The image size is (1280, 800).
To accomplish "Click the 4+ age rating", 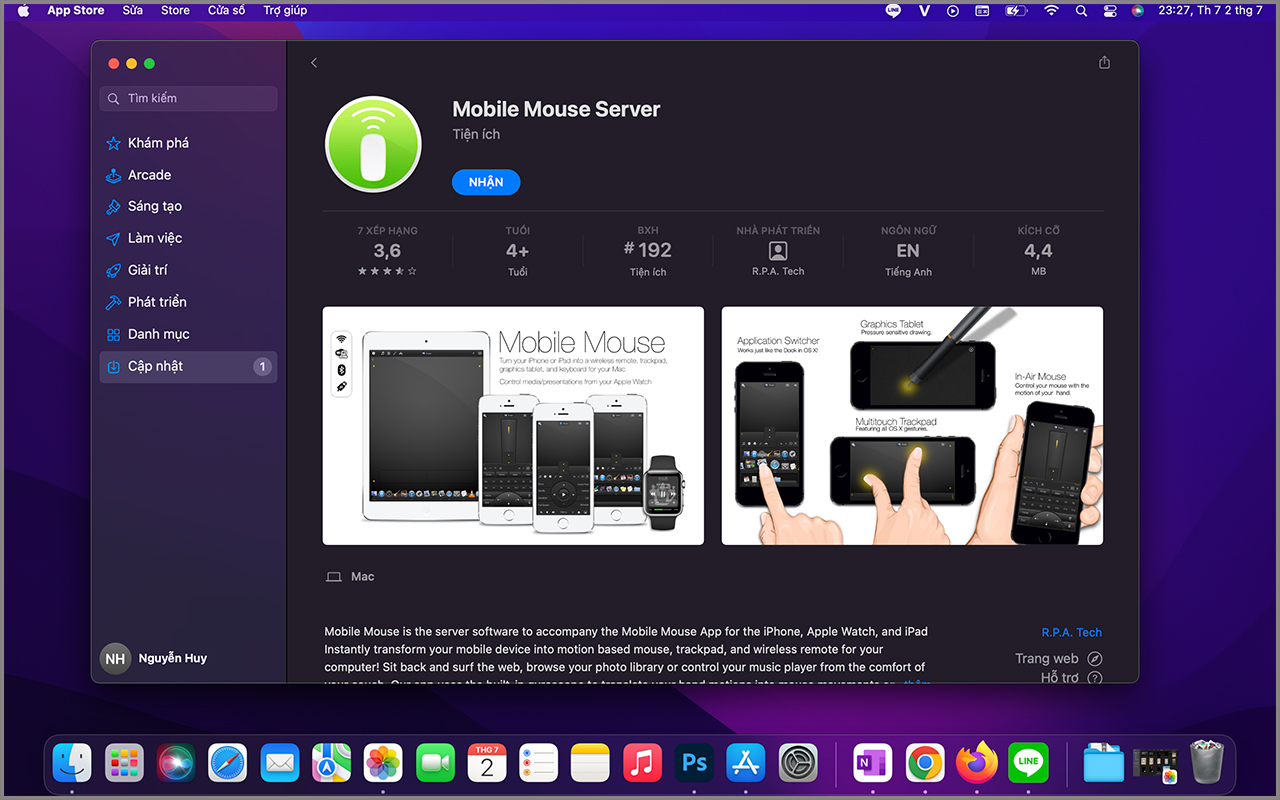I will coord(517,251).
